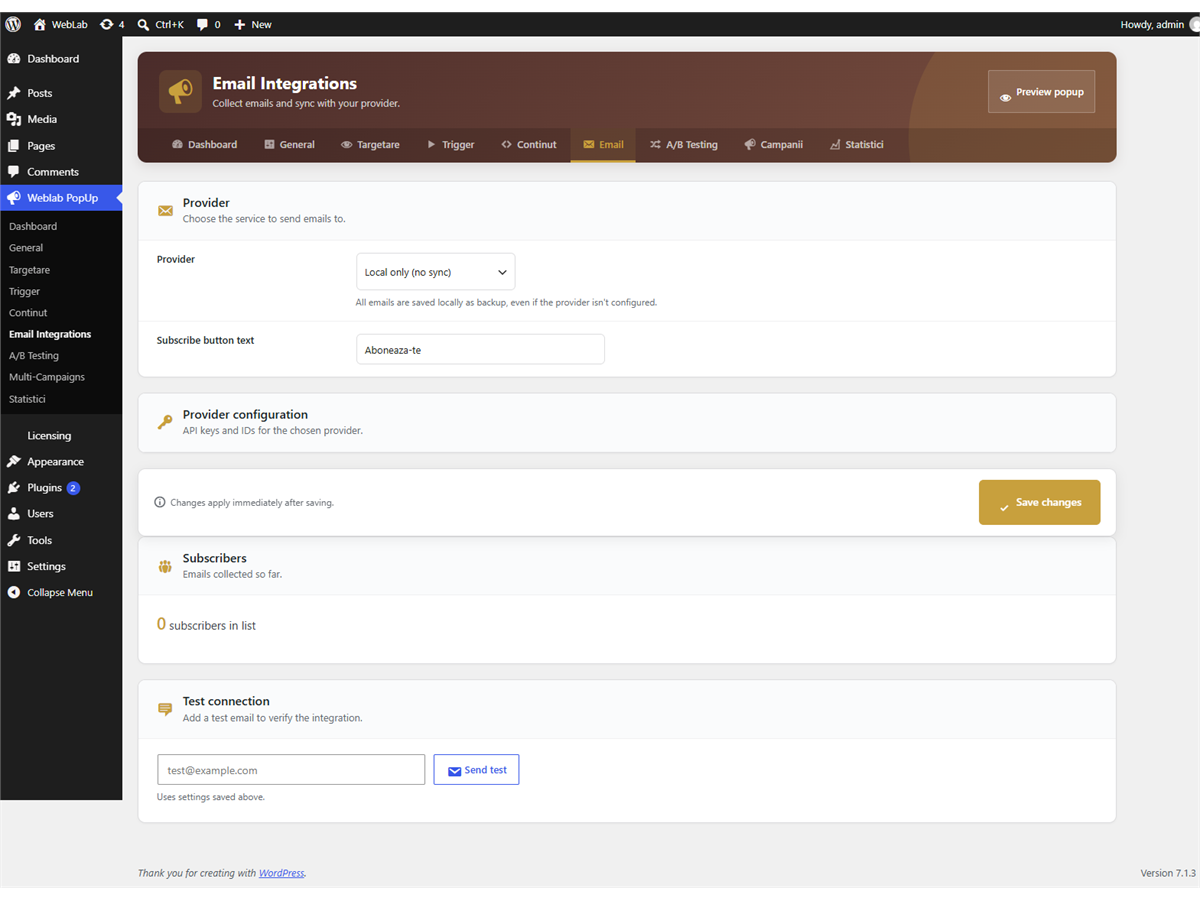1200x900 pixels.
Task: Click the WordPress logo icon in admin bar
Action: [13, 24]
